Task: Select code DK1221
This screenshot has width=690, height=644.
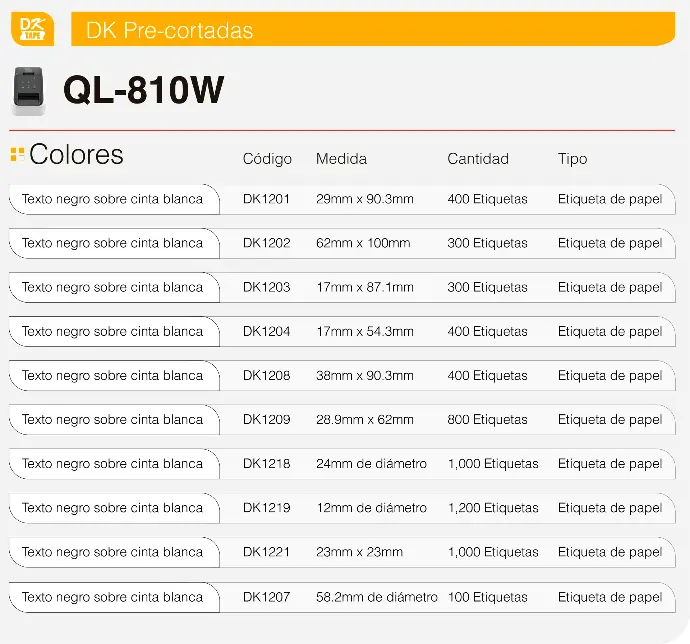Action: (266, 552)
